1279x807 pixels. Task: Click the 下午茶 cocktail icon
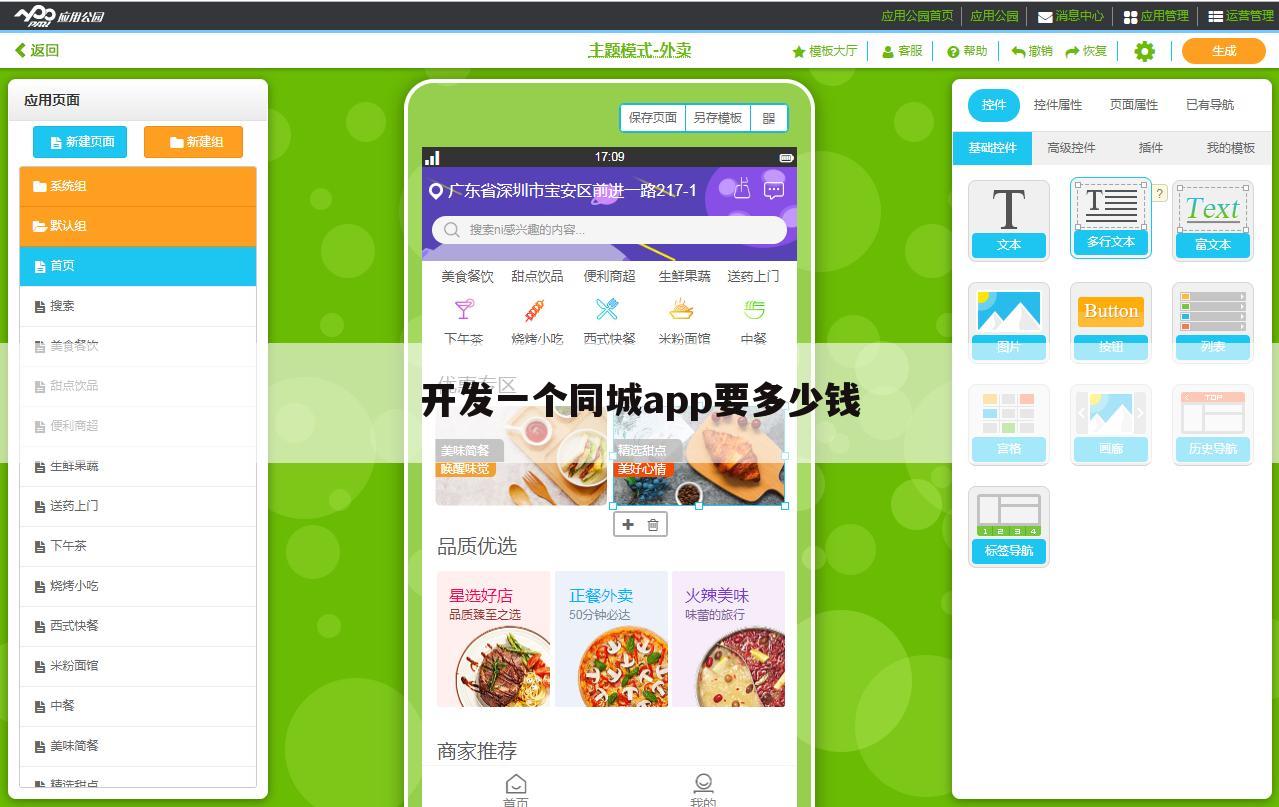click(464, 309)
